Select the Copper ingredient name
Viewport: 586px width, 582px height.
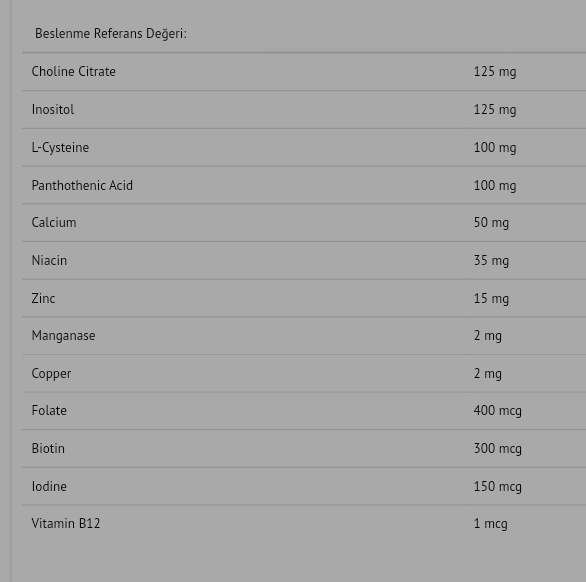pyautogui.click(x=51, y=373)
